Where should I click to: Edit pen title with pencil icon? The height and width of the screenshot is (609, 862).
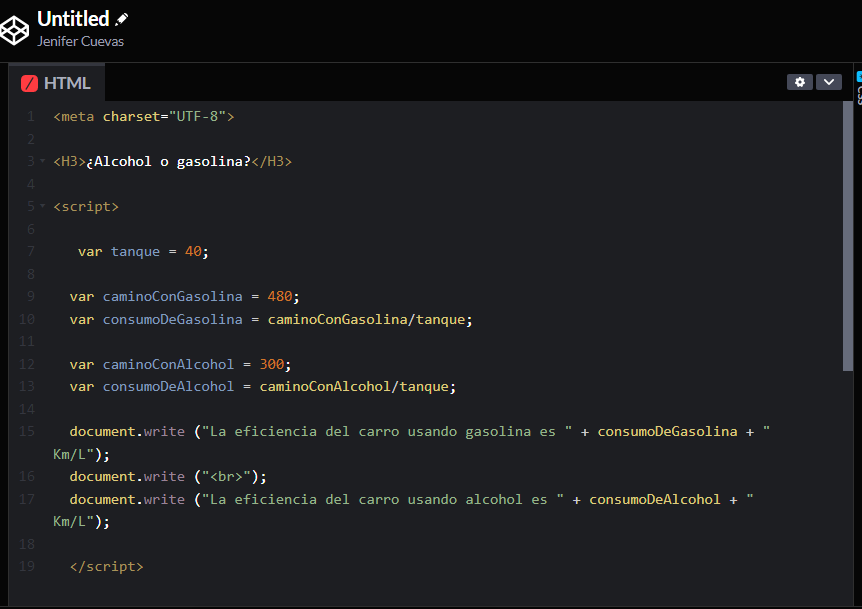pyautogui.click(x=121, y=19)
